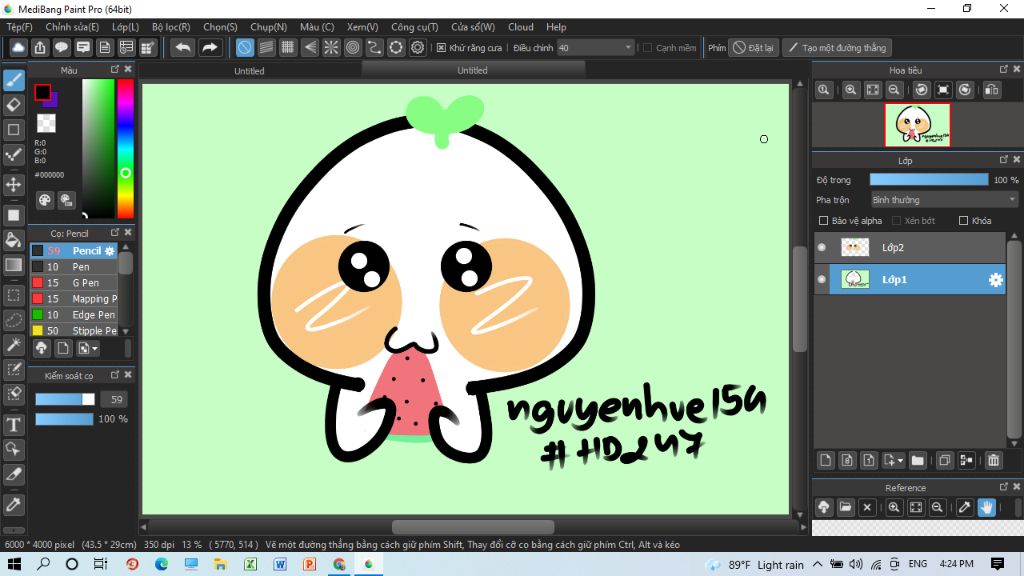Open the Chỉnh sửa(E) menu
This screenshot has width=1024, height=576.
click(72, 27)
